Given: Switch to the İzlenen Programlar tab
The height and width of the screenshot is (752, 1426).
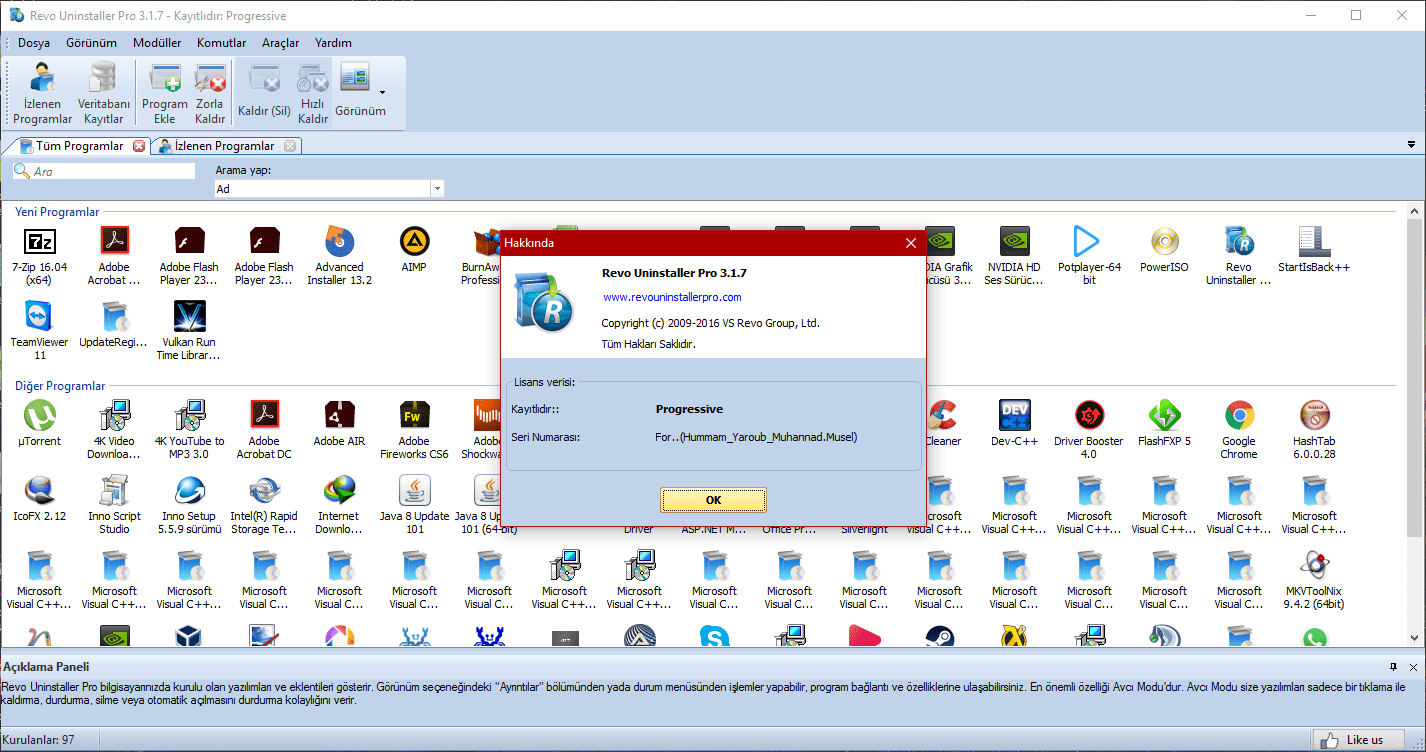Looking at the screenshot, I should (x=224, y=146).
